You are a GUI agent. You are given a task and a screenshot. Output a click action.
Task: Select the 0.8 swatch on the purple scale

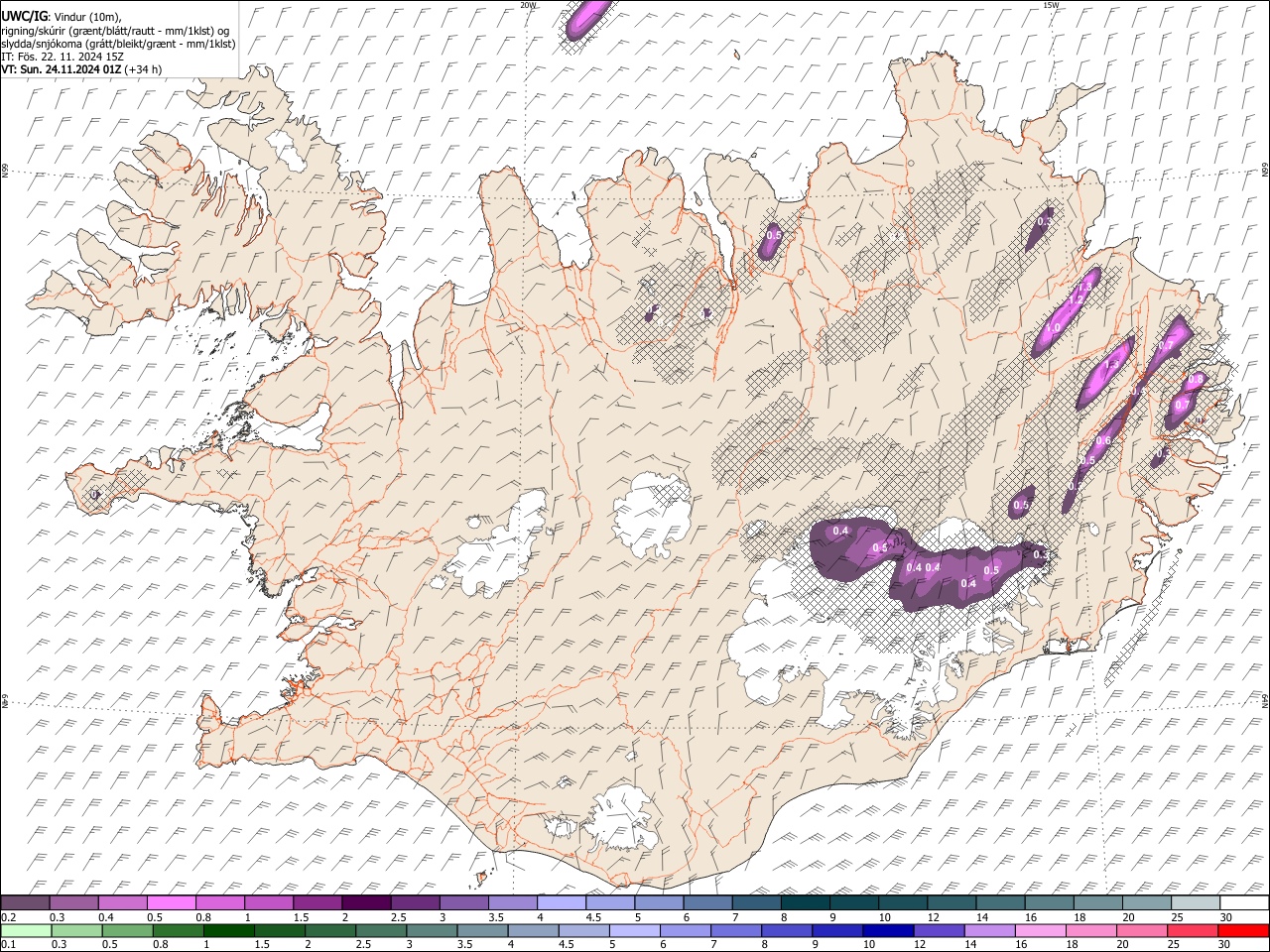pyautogui.click(x=219, y=902)
